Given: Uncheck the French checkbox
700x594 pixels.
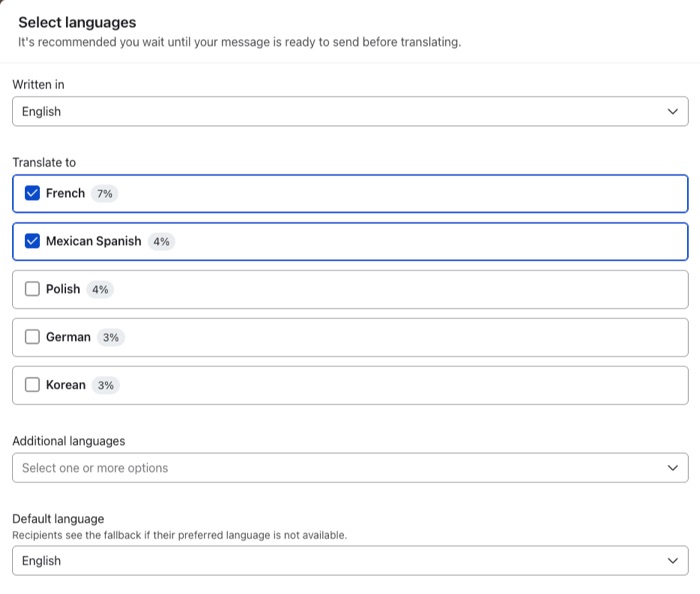Looking at the screenshot, I should point(32,193).
